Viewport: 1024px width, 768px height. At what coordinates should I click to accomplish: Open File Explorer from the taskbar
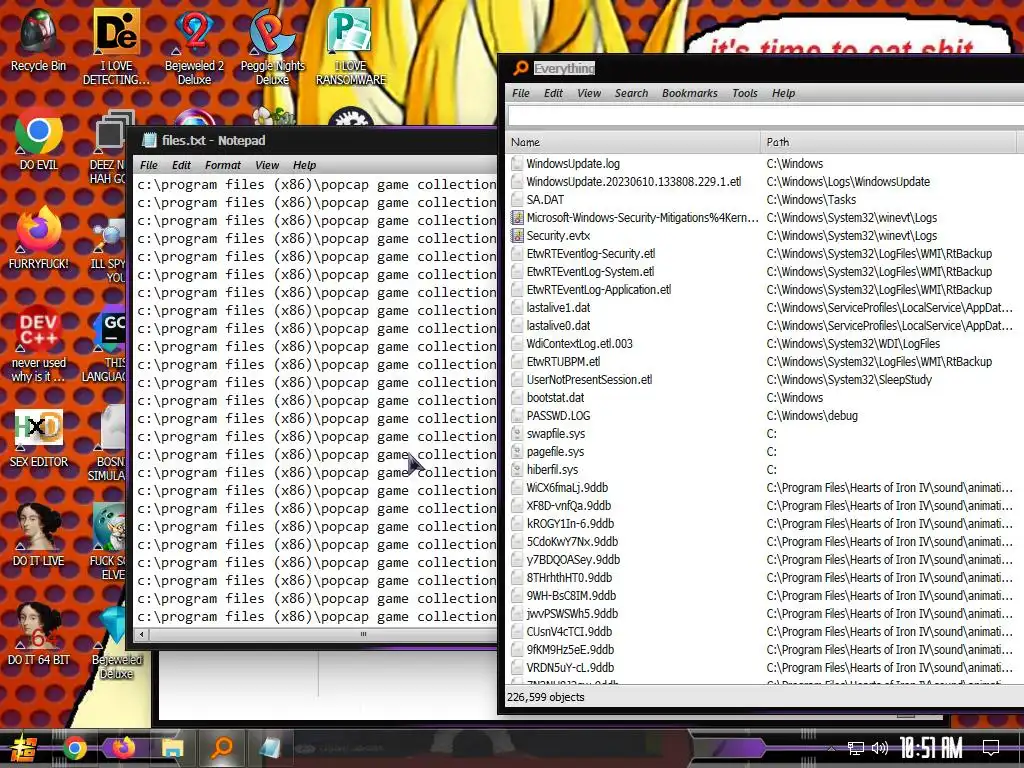point(172,748)
